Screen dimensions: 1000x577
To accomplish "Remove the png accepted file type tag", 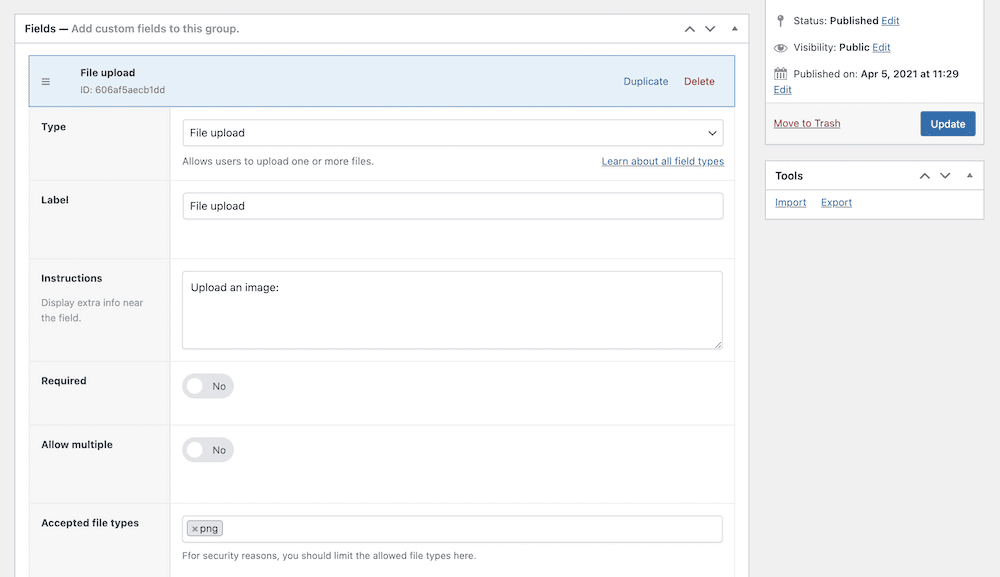I will click(x=193, y=528).
